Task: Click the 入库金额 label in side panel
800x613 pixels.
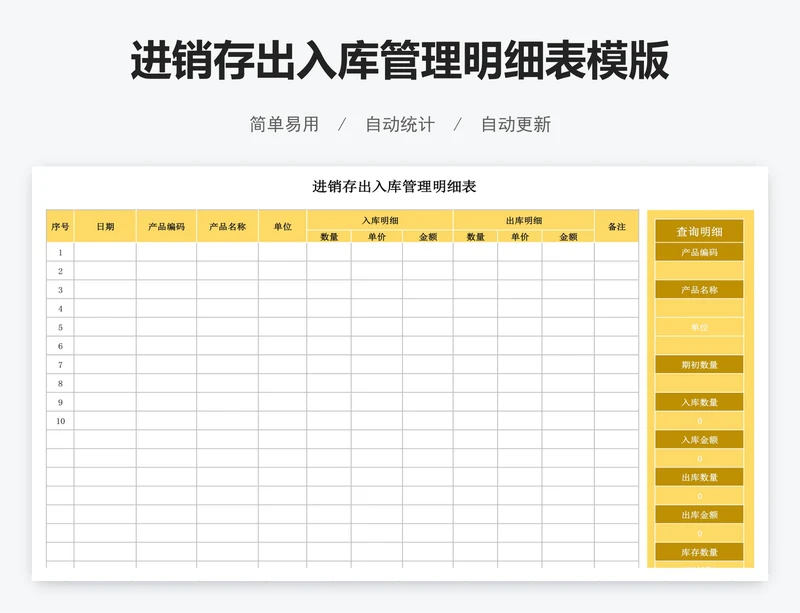Action: [699, 440]
